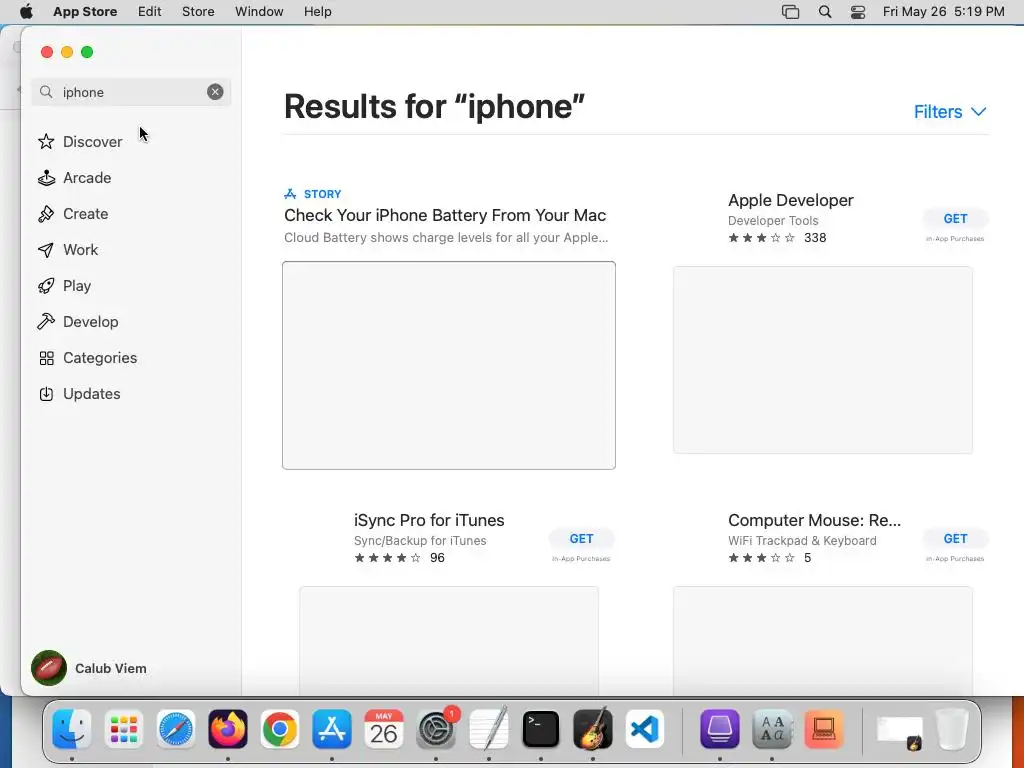
Task: Open the App Store menu
Action: tap(85, 11)
